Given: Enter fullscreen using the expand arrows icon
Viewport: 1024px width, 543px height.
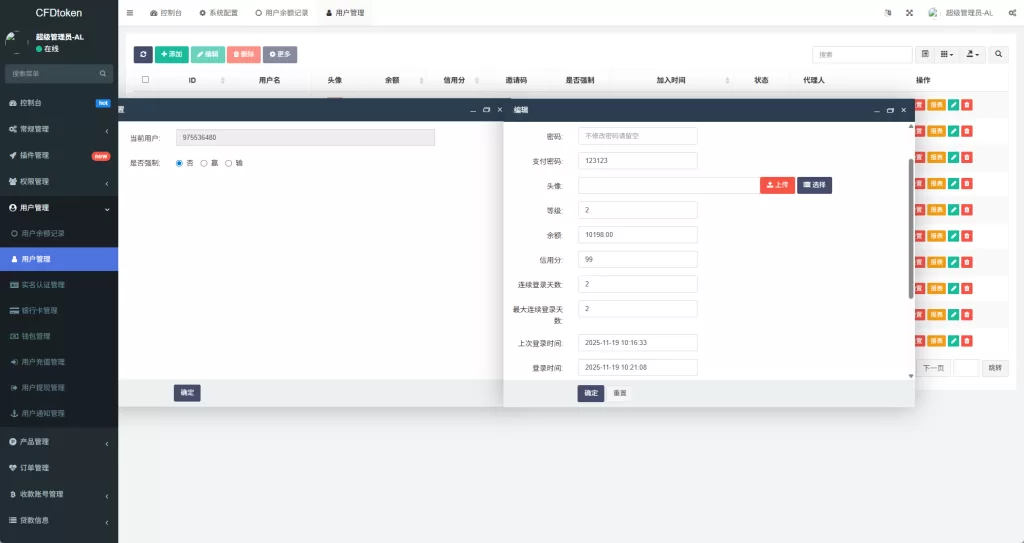Looking at the screenshot, I should 909,13.
